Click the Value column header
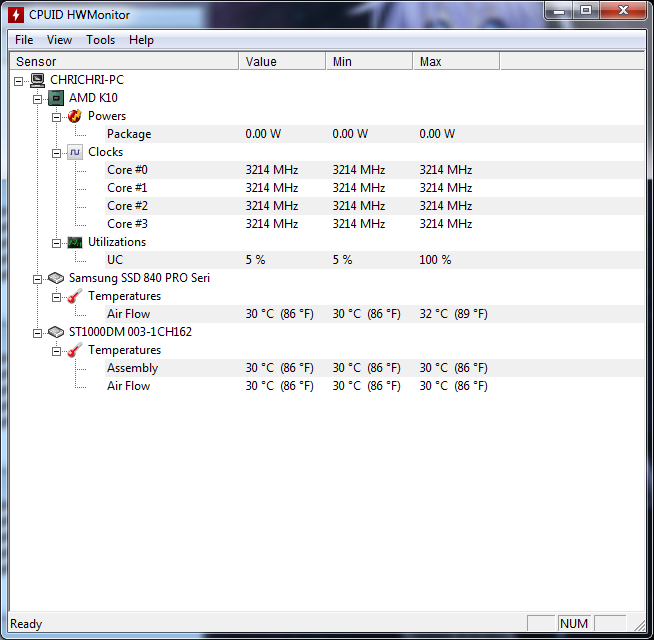Screen dimensions: 654x640 click(x=282, y=61)
